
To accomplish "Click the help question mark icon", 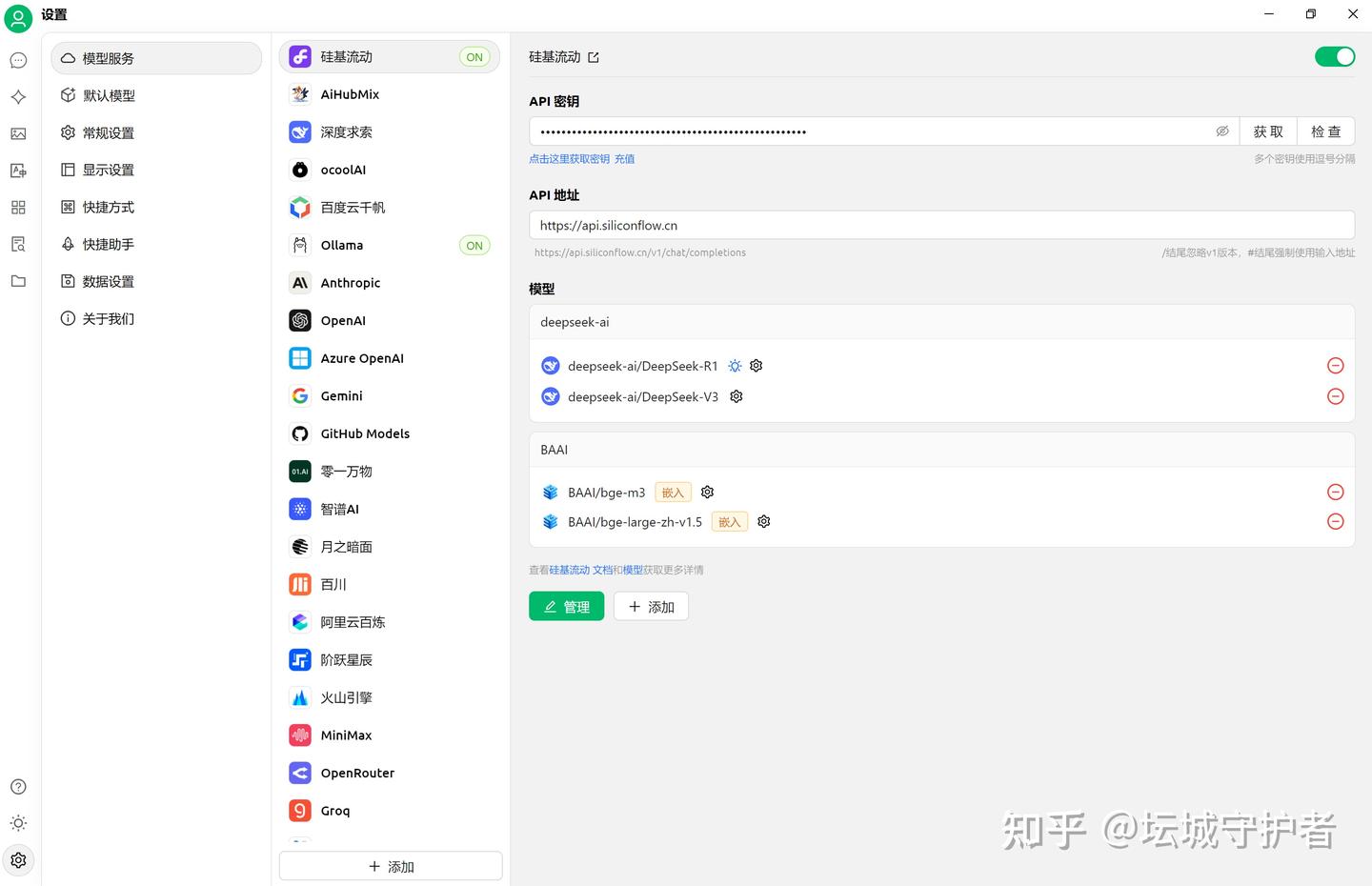I will coord(18,786).
